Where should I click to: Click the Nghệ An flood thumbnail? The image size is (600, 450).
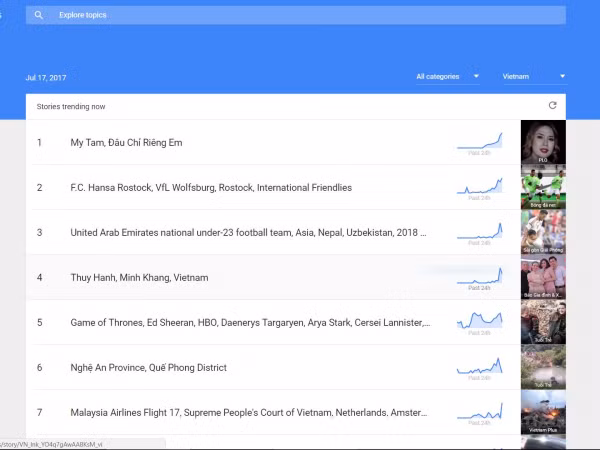(543, 367)
